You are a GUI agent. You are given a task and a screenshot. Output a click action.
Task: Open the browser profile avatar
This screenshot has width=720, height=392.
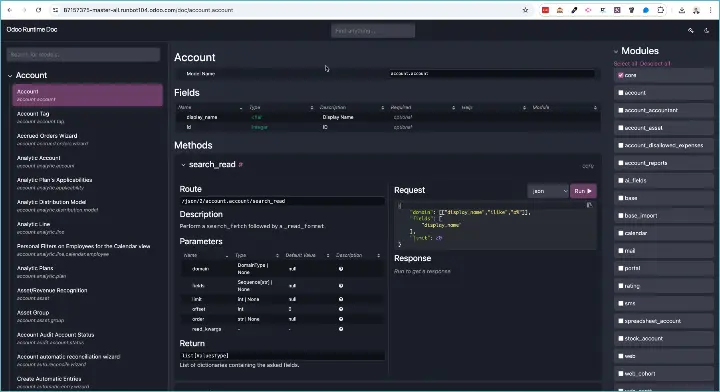(696, 10)
